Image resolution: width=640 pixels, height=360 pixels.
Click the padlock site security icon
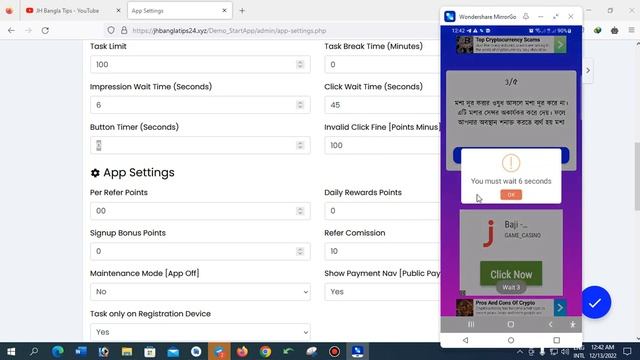(124, 30)
